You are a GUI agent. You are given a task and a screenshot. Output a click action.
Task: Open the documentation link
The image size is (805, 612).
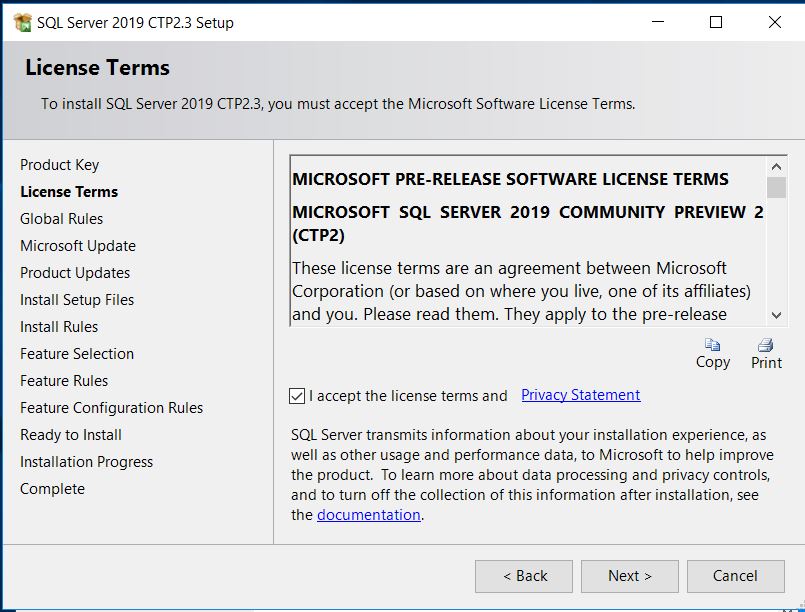tap(368, 514)
